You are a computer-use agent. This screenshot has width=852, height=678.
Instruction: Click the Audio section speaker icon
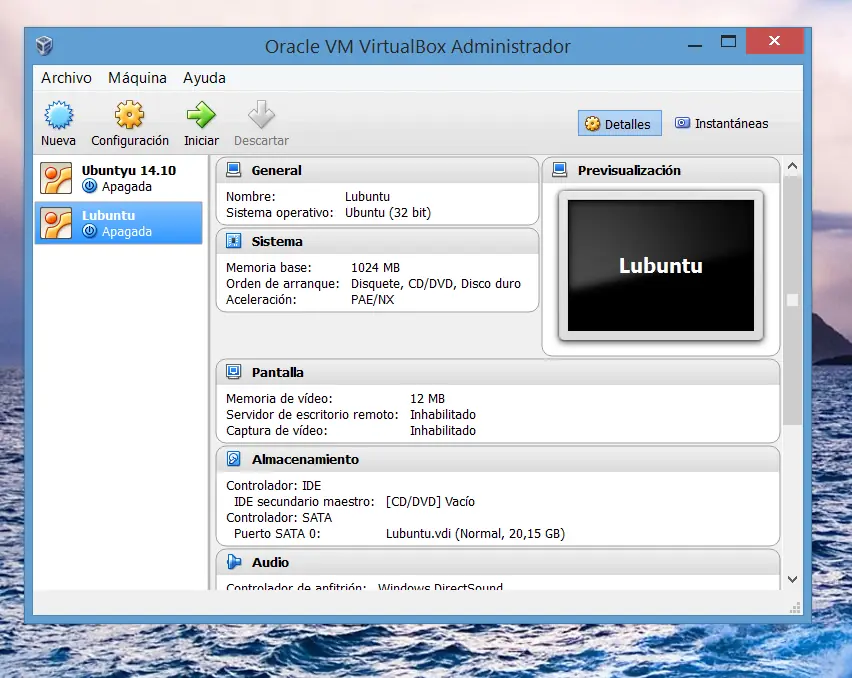click(233, 562)
